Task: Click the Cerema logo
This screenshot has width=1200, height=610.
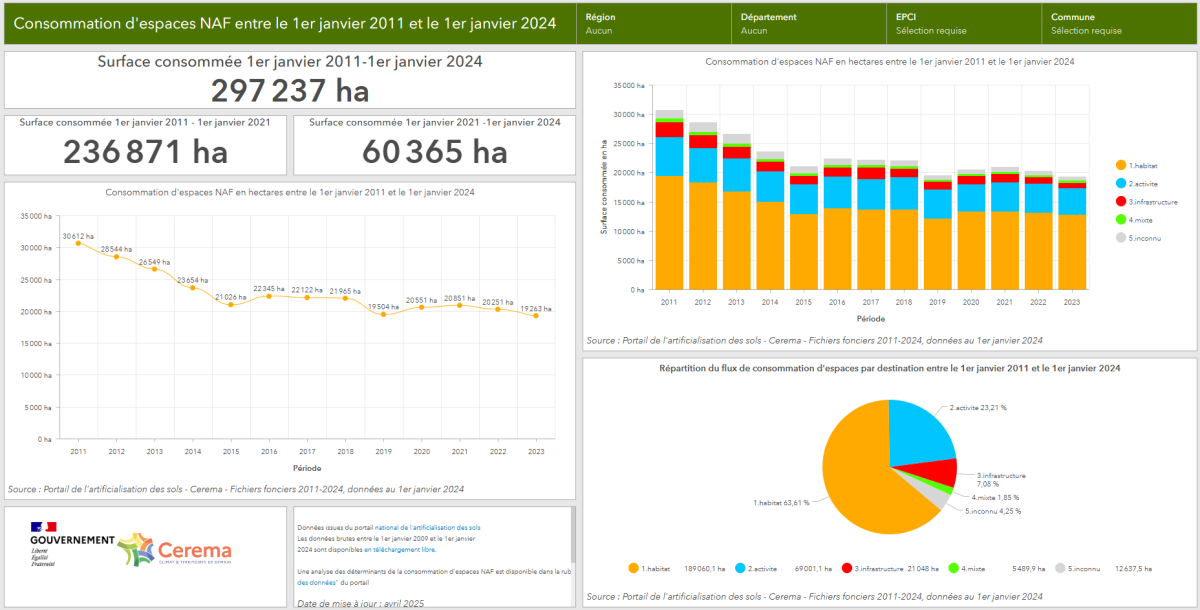Action: click(x=175, y=551)
